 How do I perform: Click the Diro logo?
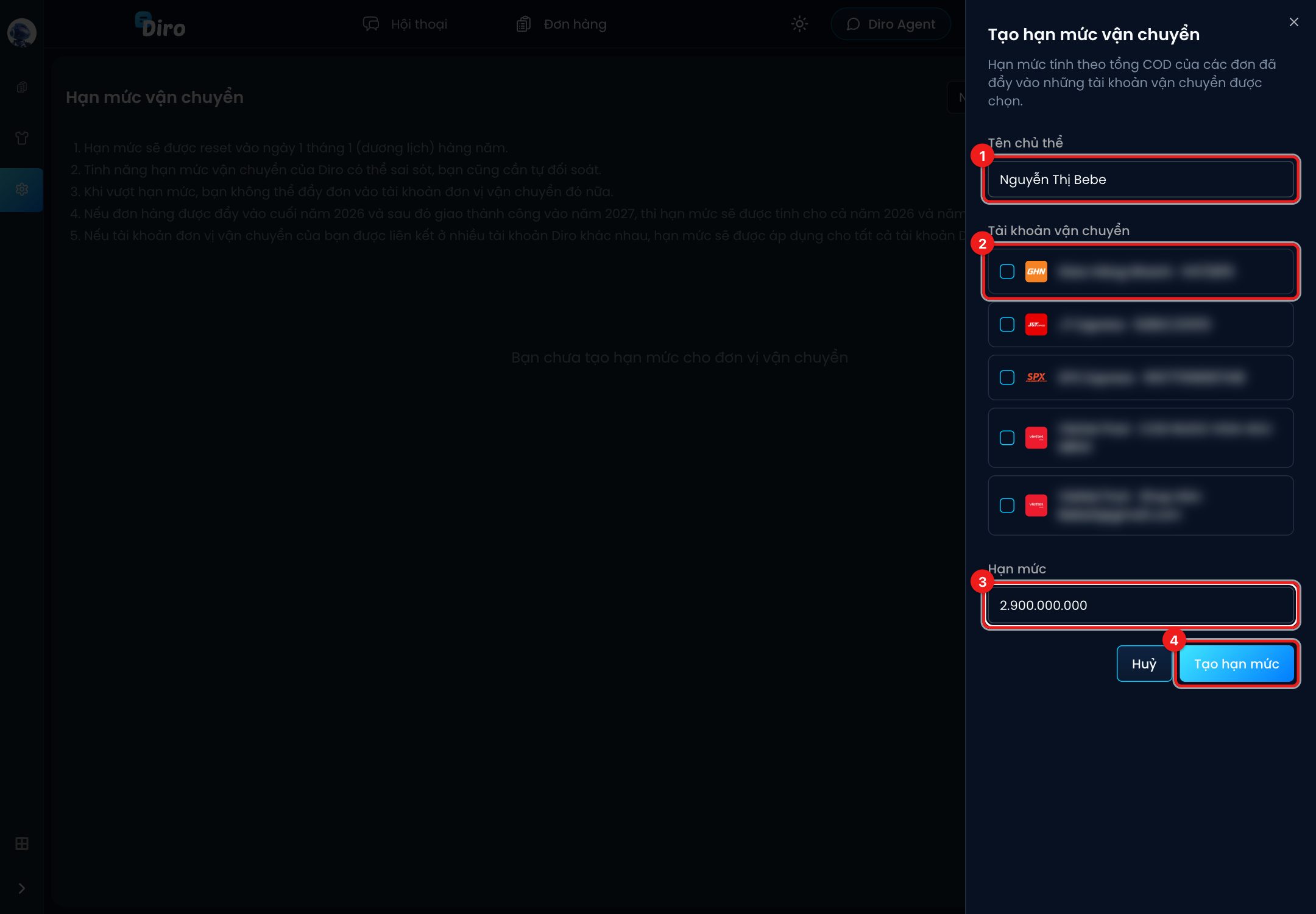point(160,24)
